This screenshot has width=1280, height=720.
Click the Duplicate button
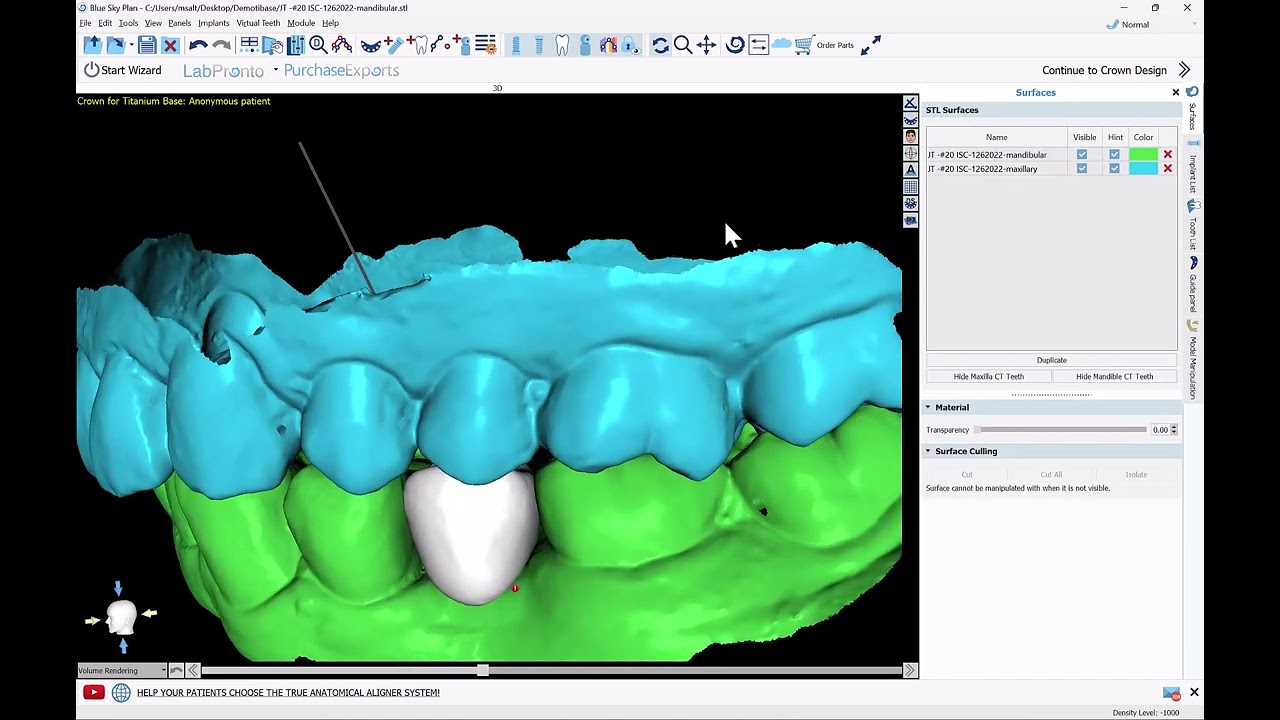click(x=1052, y=360)
